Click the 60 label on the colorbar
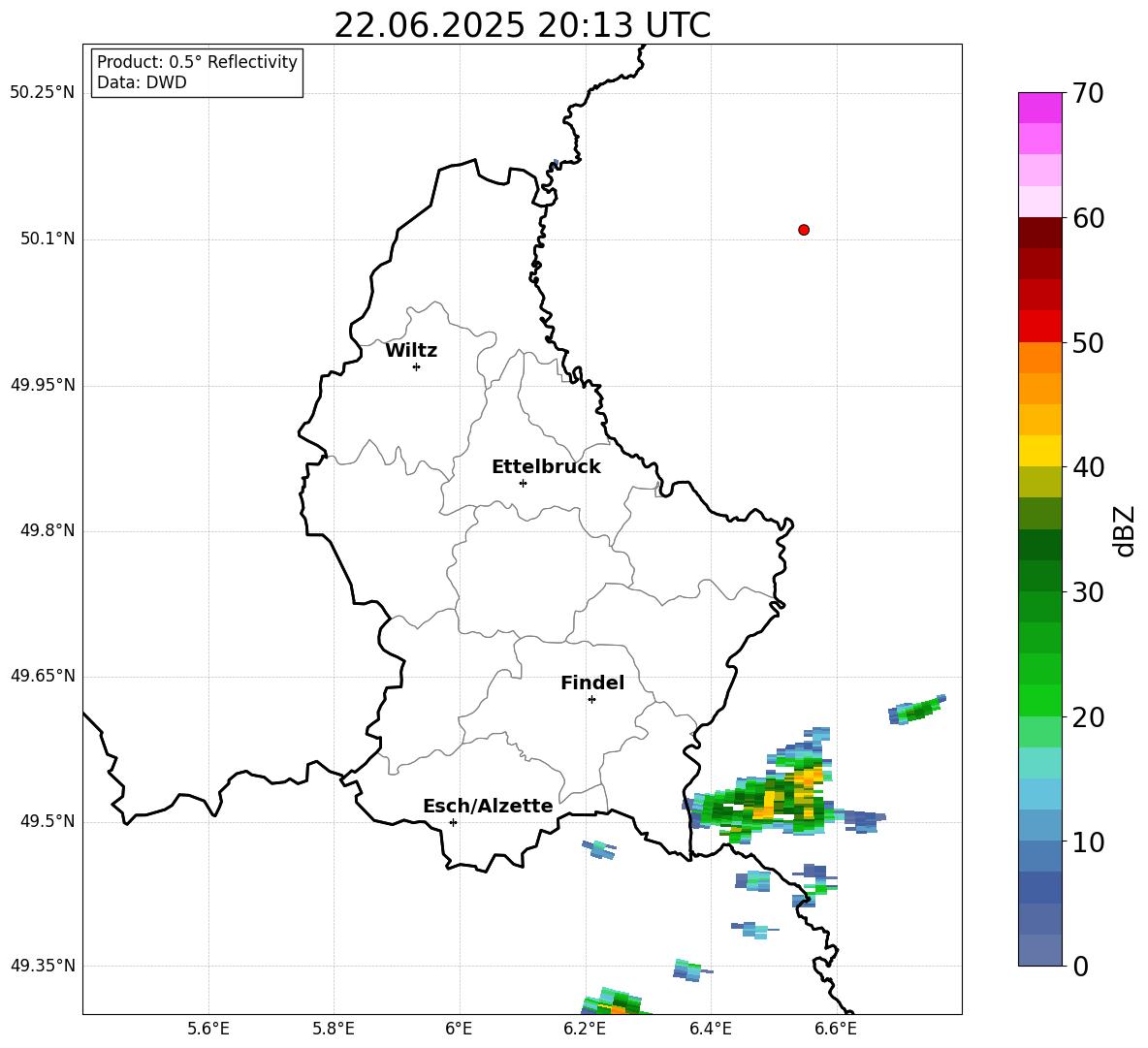The height and width of the screenshot is (1048, 1148). pyautogui.click(x=1088, y=218)
